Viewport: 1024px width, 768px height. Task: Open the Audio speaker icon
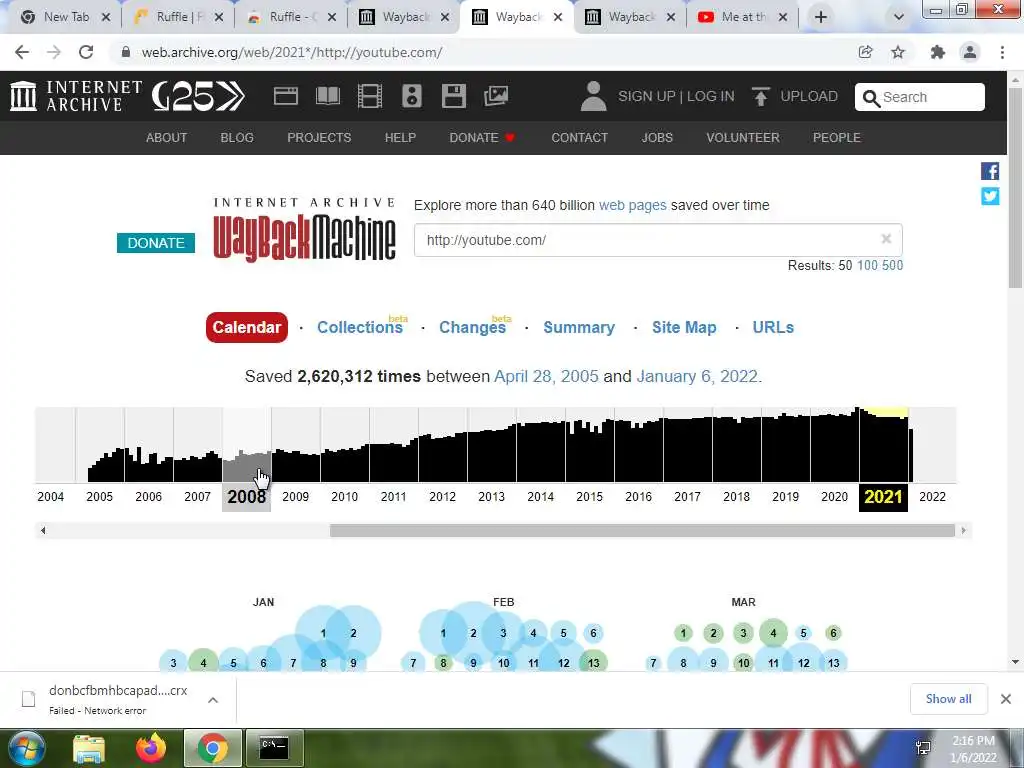tap(411, 96)
